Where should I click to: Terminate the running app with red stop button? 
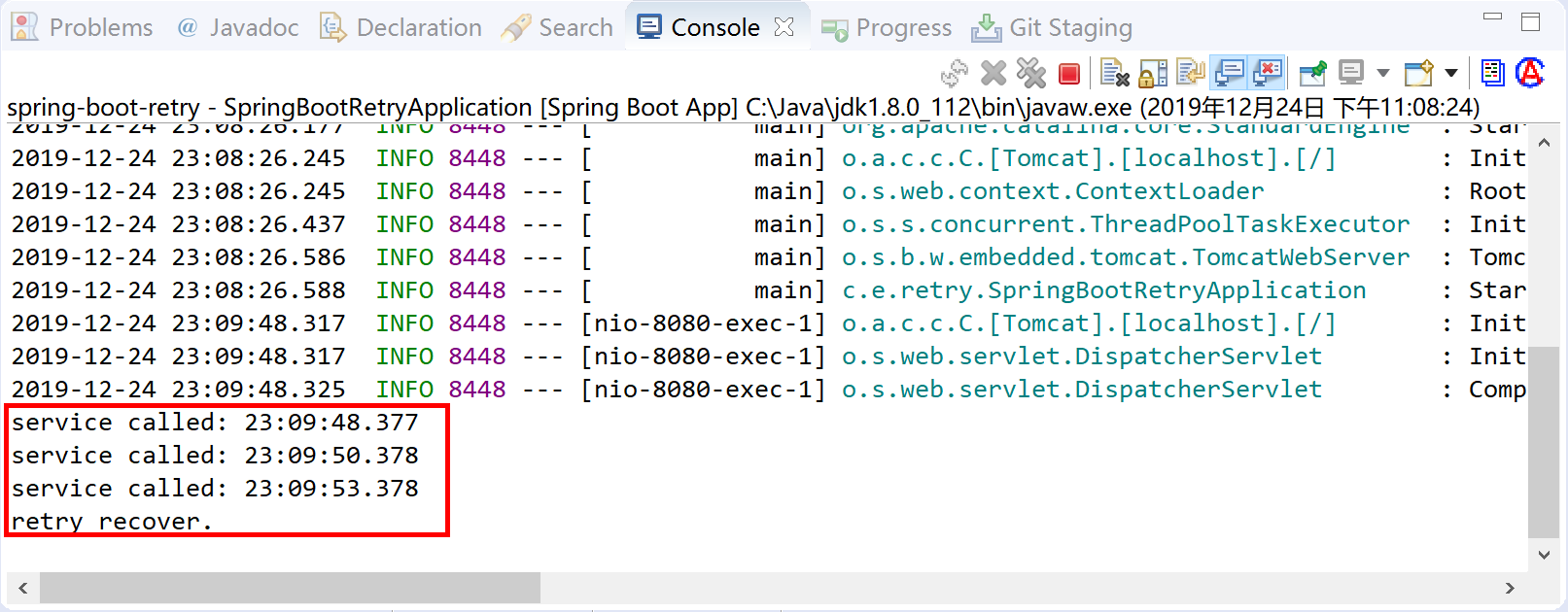pos(1069,74)
